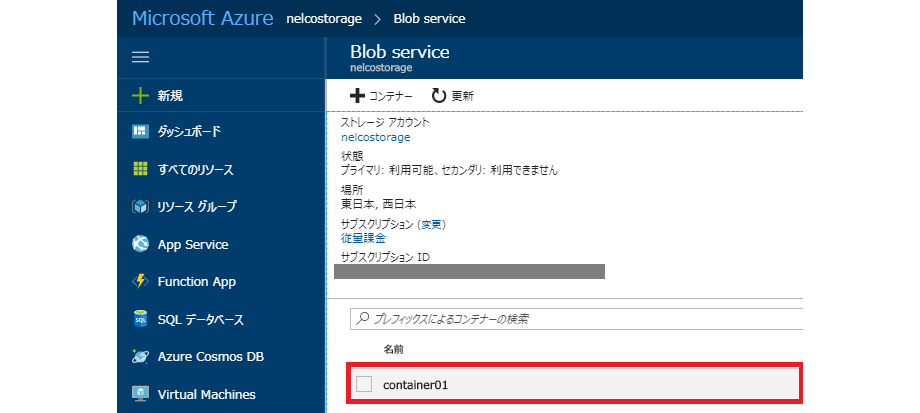Screen dimensions: 920x413
Task: Click the 東日本, 西日本 location text
Action: (x=378, y=205)
